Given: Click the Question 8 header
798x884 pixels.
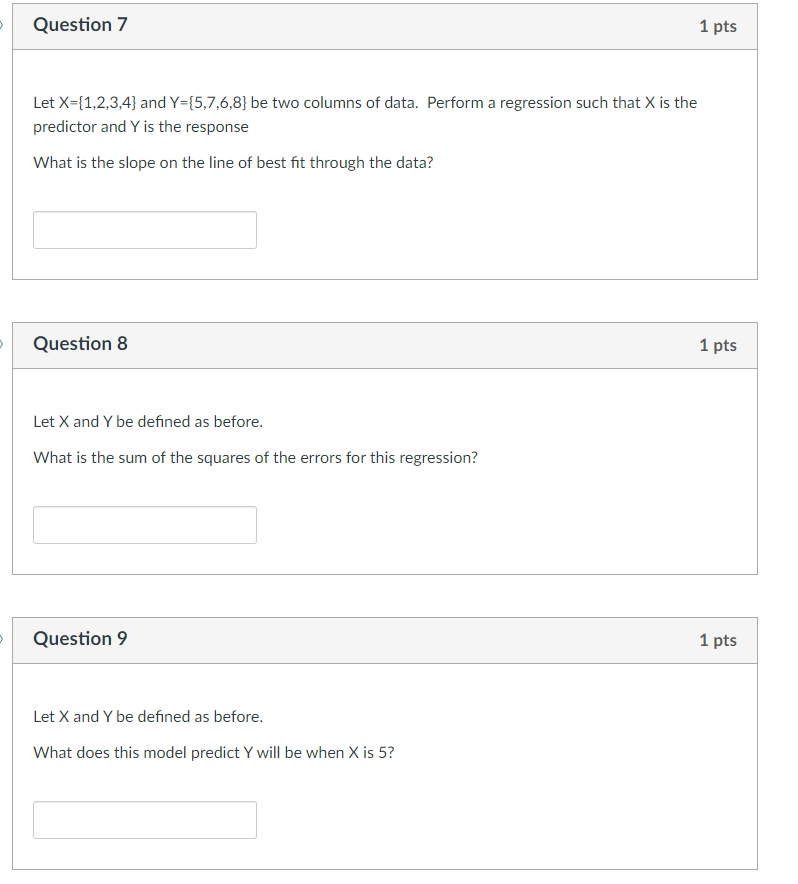Looking at the screenshot, I should (x=80, y=344).
